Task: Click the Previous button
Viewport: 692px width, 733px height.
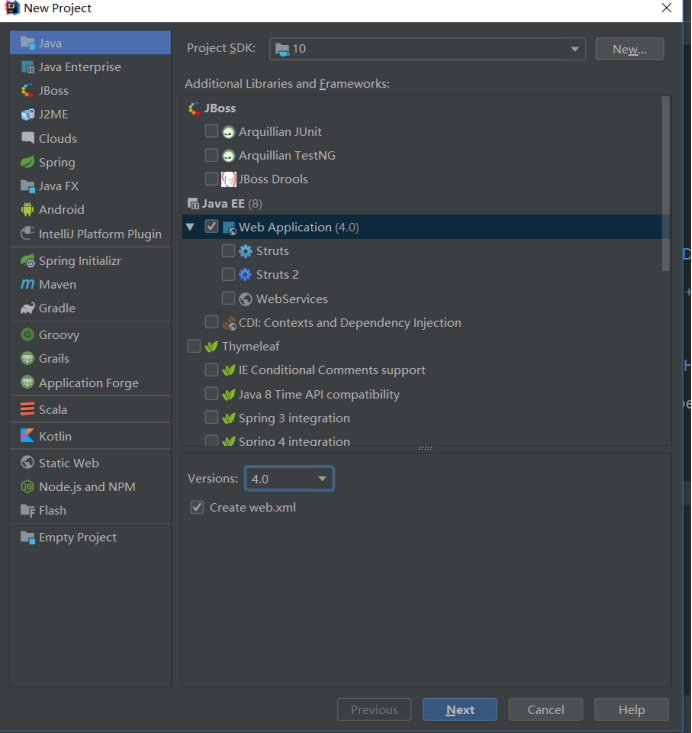Action: tap(374, 710)
